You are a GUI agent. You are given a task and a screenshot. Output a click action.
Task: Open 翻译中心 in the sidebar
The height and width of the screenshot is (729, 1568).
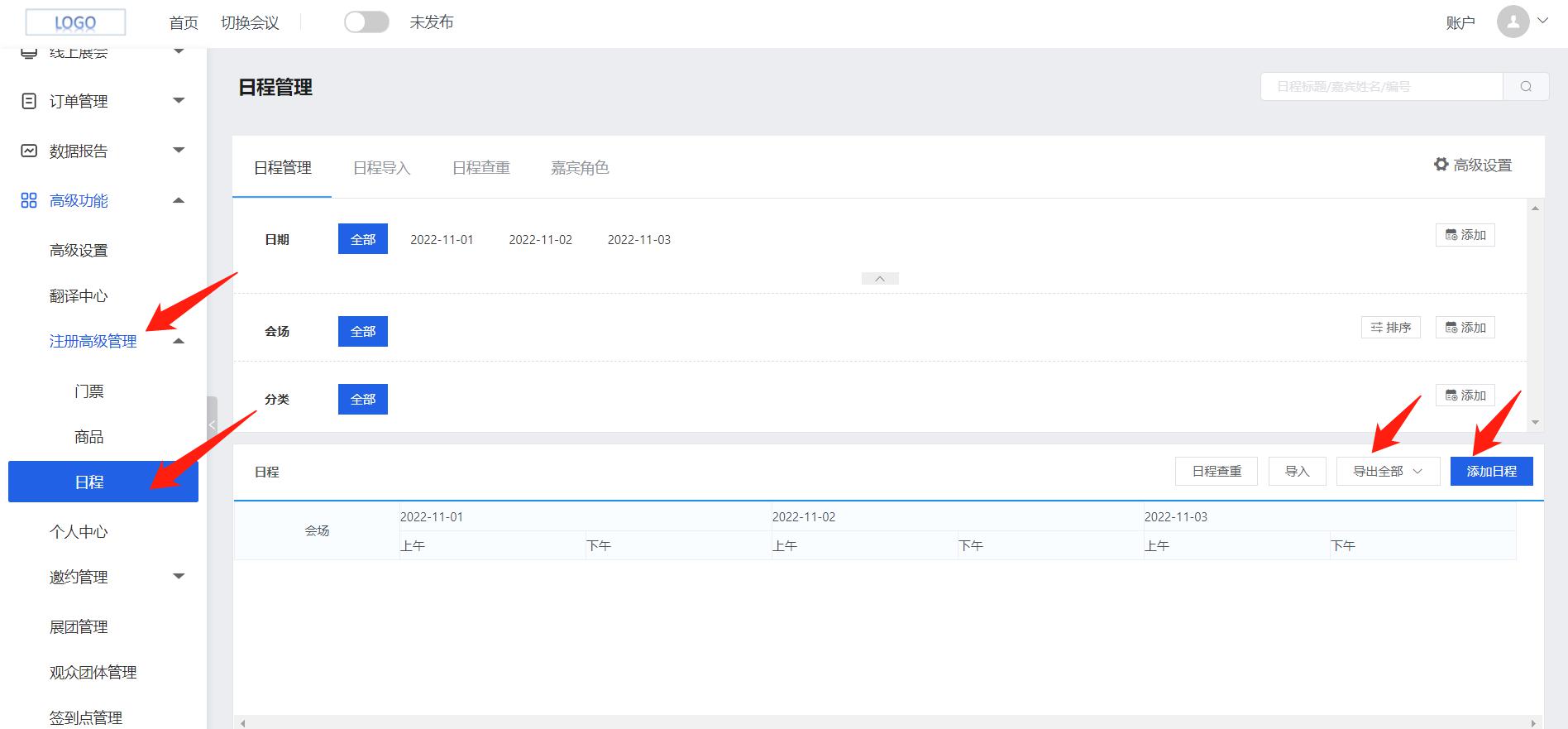coord(79,295)
